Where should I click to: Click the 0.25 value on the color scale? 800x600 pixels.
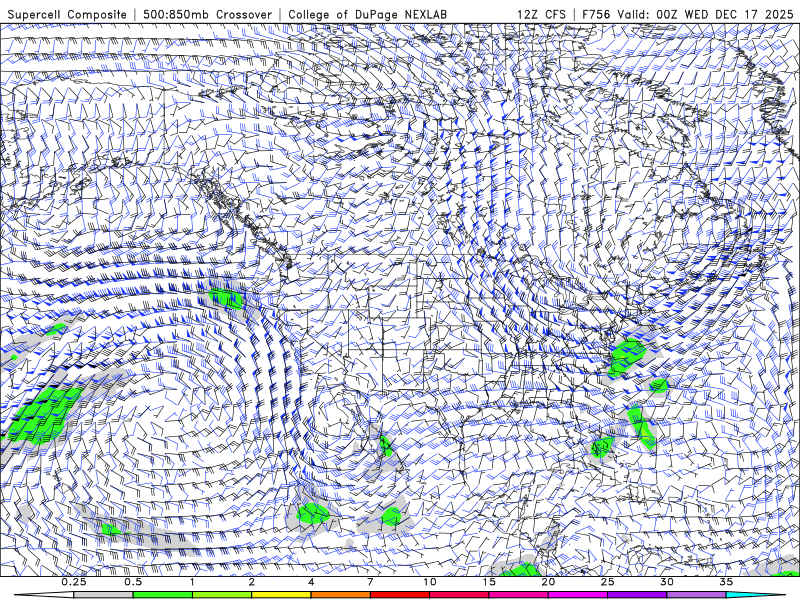[74, 582]
